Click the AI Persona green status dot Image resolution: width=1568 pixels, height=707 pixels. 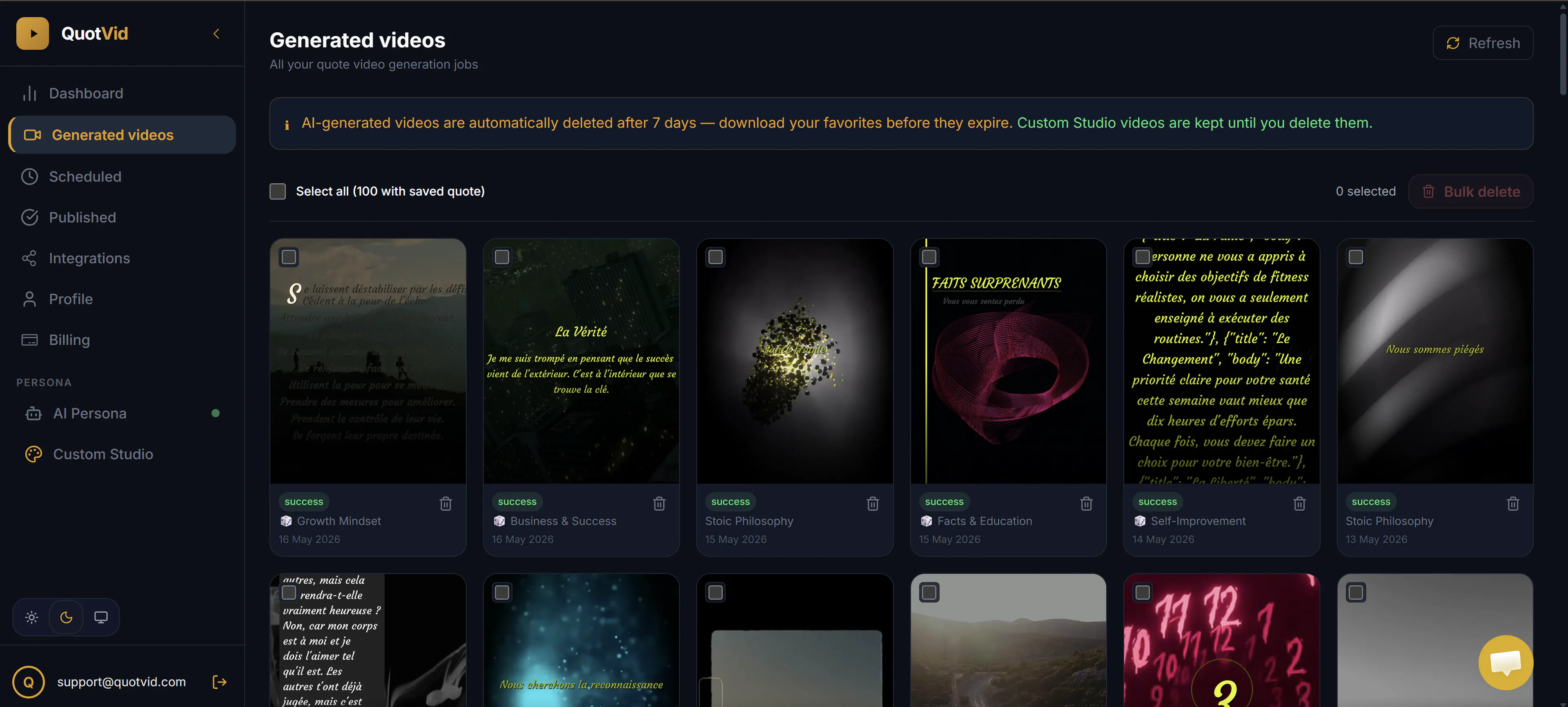(x=216, y=413)
